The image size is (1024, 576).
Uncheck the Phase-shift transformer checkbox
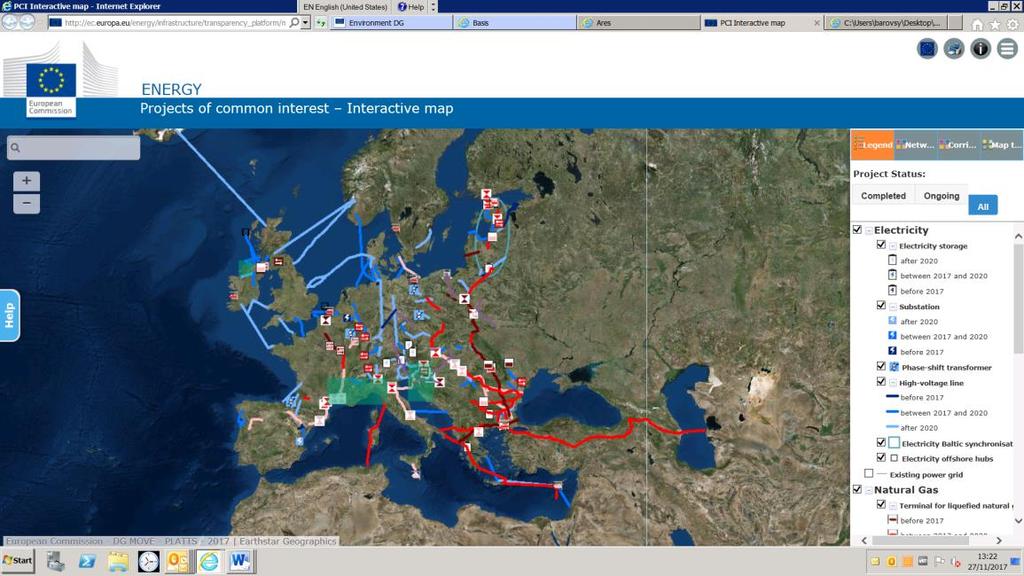coord(881,366)
